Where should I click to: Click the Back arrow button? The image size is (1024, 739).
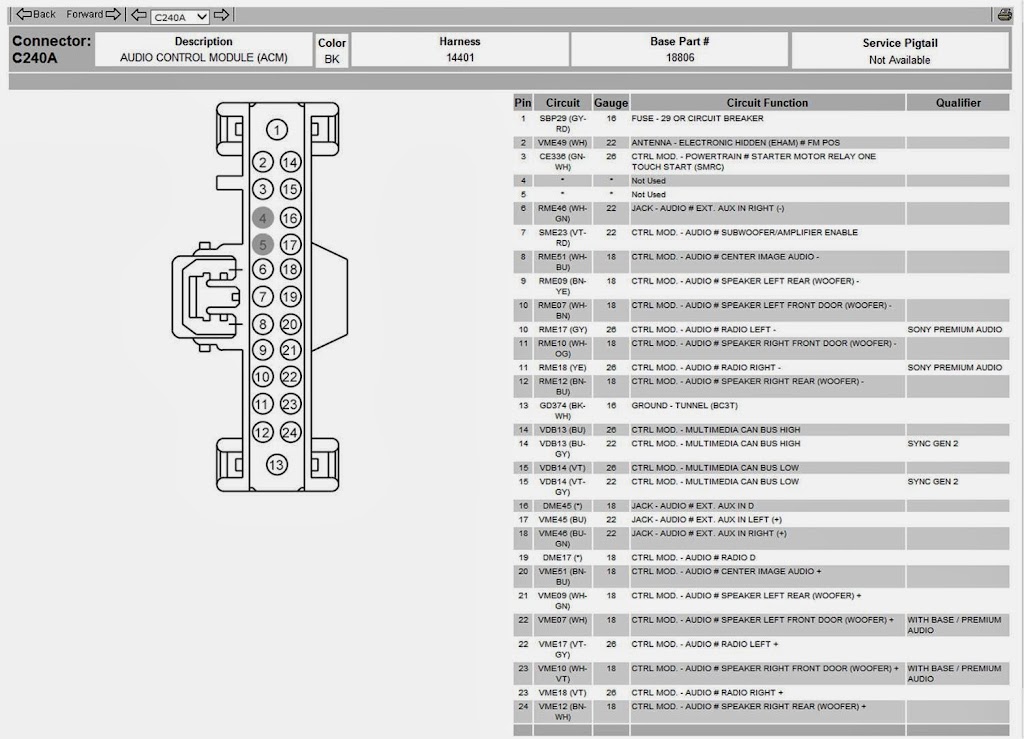[x=36, y=14]
